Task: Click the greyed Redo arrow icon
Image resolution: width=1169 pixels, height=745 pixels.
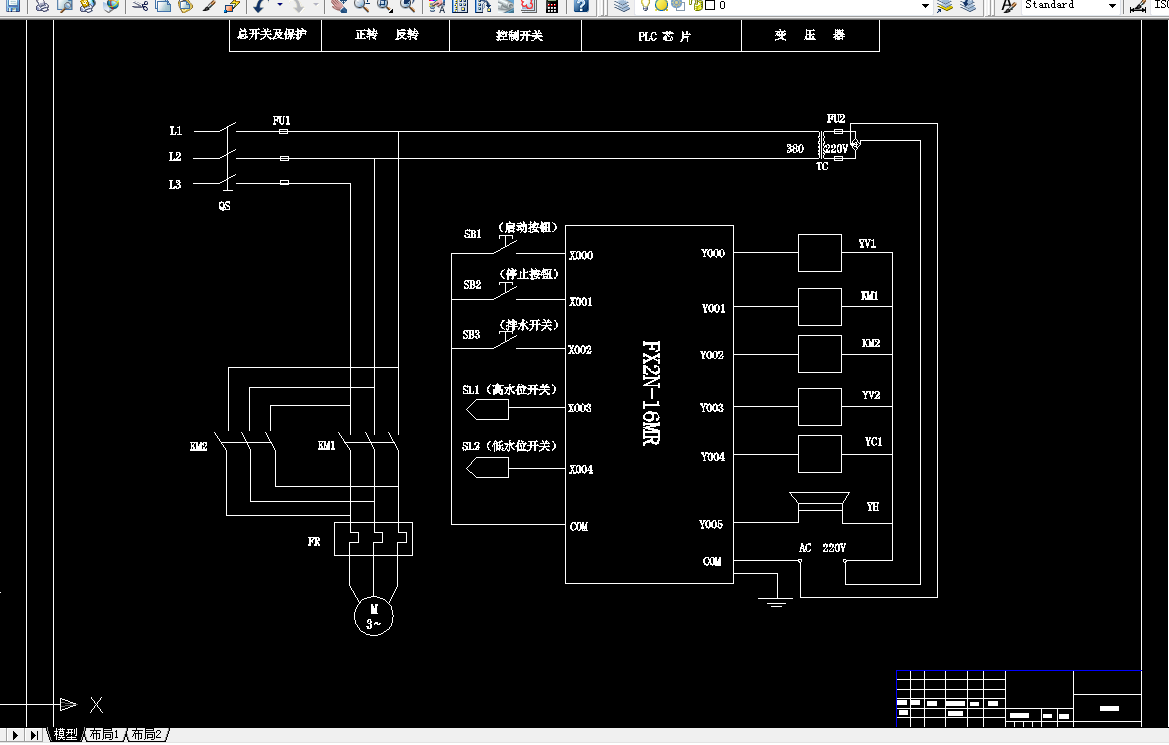Action: (x=297, y=6)
